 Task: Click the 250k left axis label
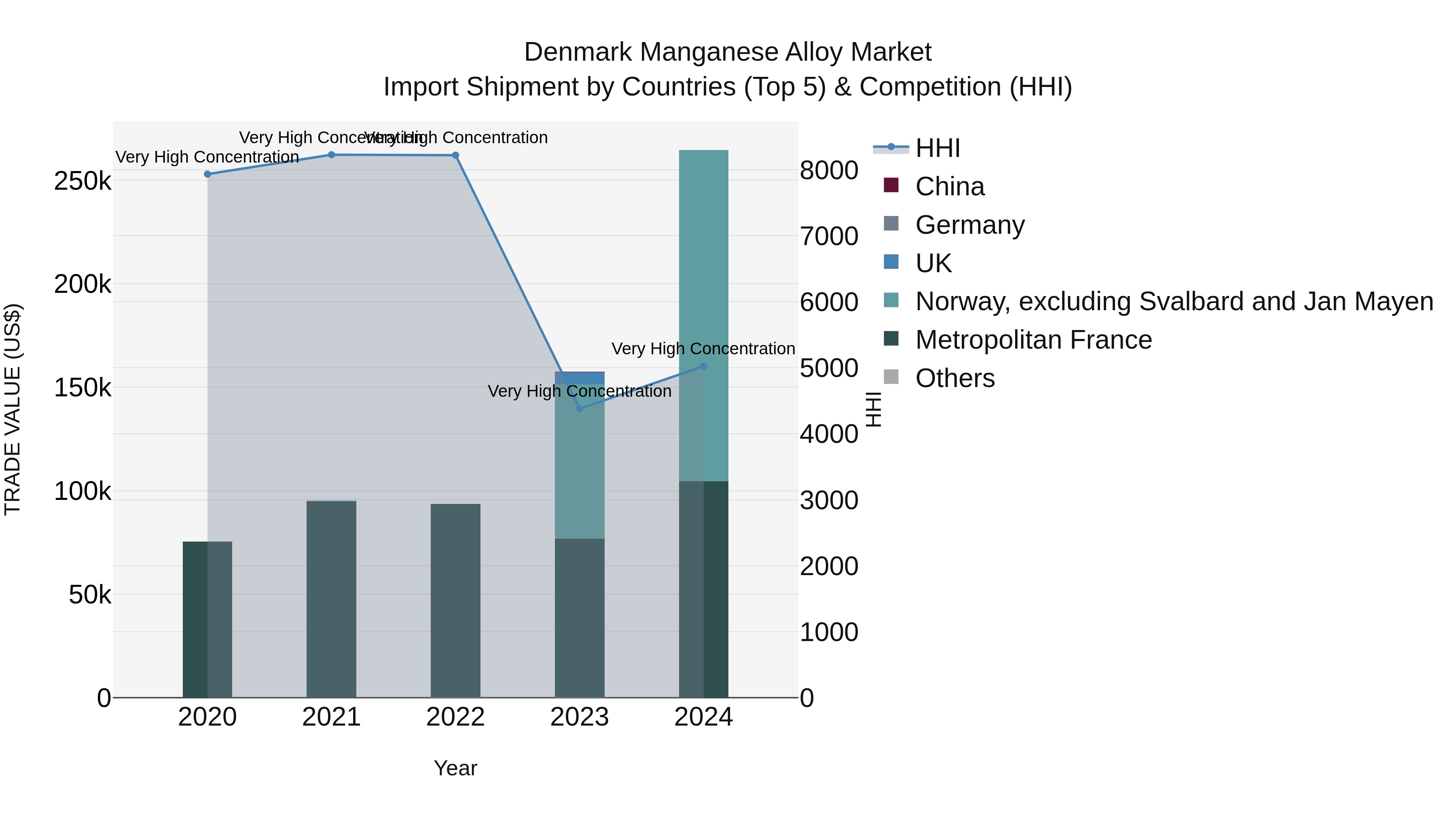pos(83,182)
